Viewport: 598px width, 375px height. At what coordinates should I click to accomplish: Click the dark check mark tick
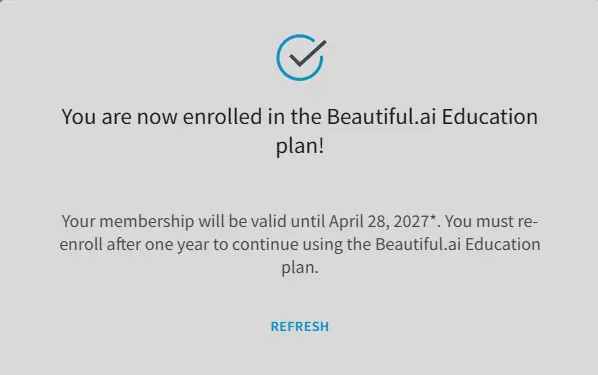(308, 53)
